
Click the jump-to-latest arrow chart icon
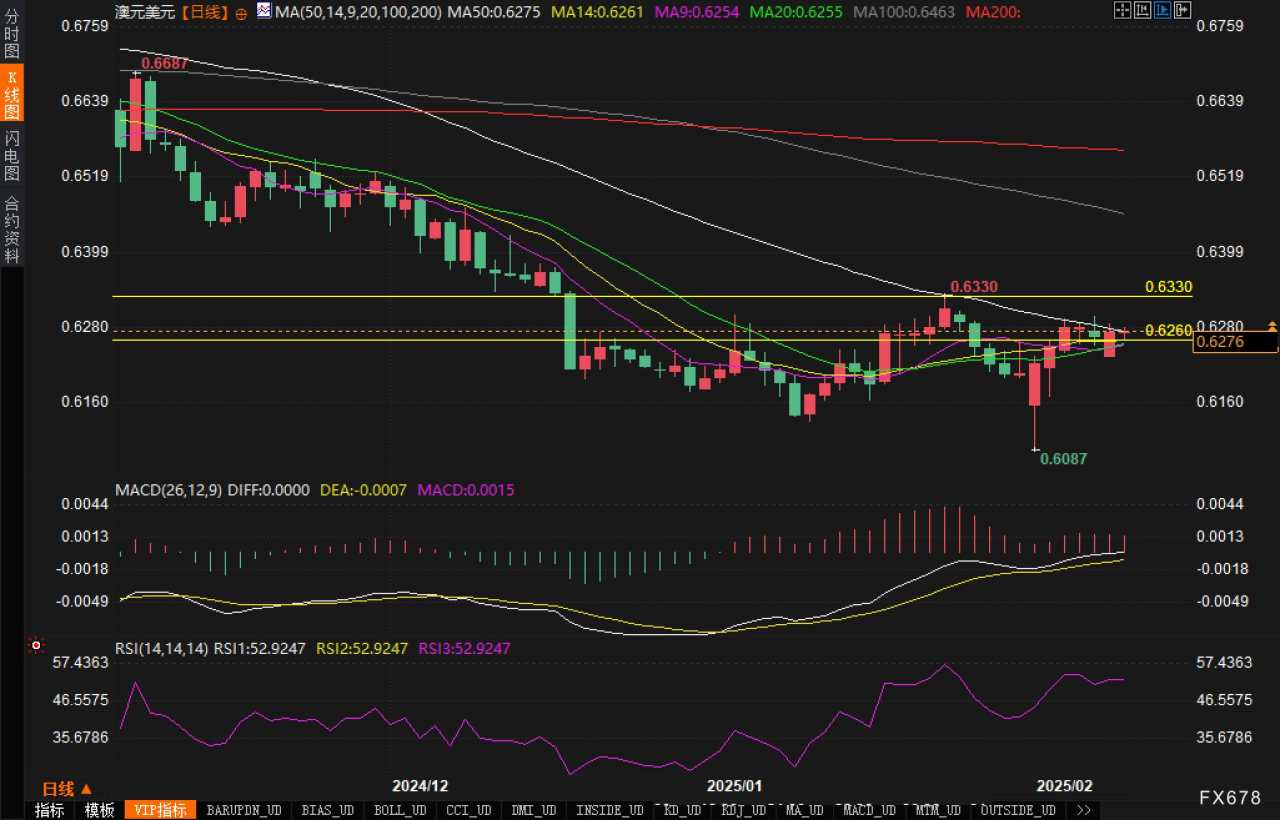point(1183,10)
